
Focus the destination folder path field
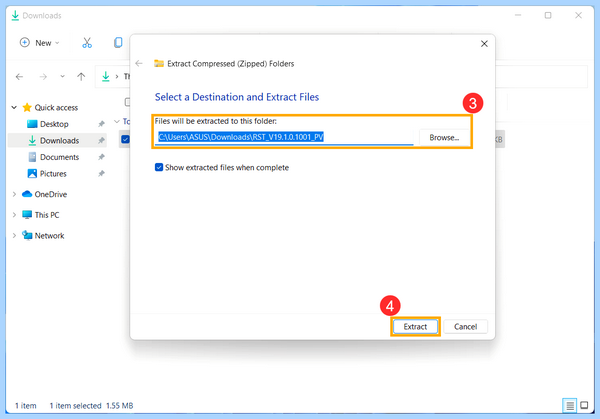coord(285,137)
